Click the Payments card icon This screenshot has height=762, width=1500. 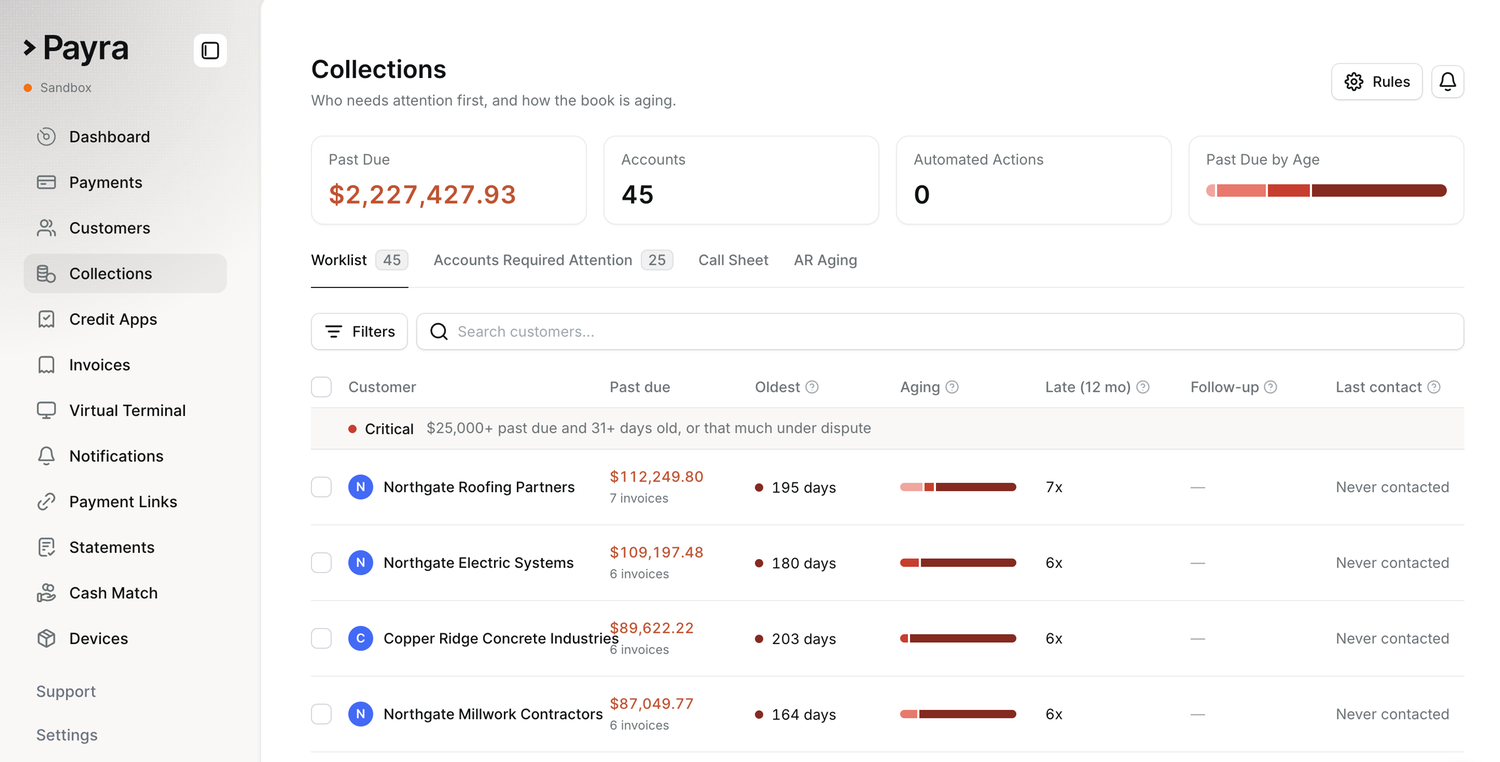point(46,182)
